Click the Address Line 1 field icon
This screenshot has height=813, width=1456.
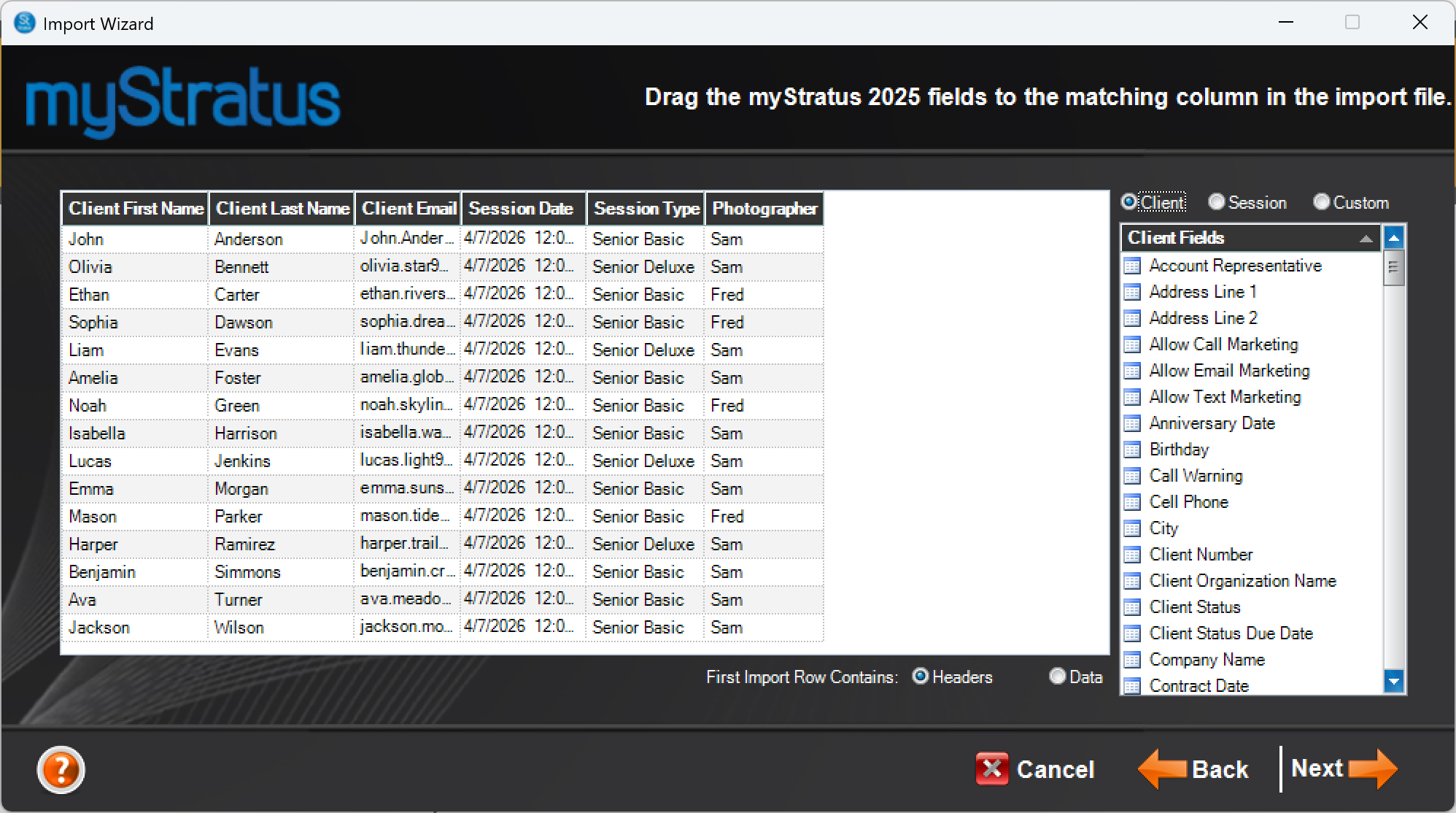coord(1132,292)
